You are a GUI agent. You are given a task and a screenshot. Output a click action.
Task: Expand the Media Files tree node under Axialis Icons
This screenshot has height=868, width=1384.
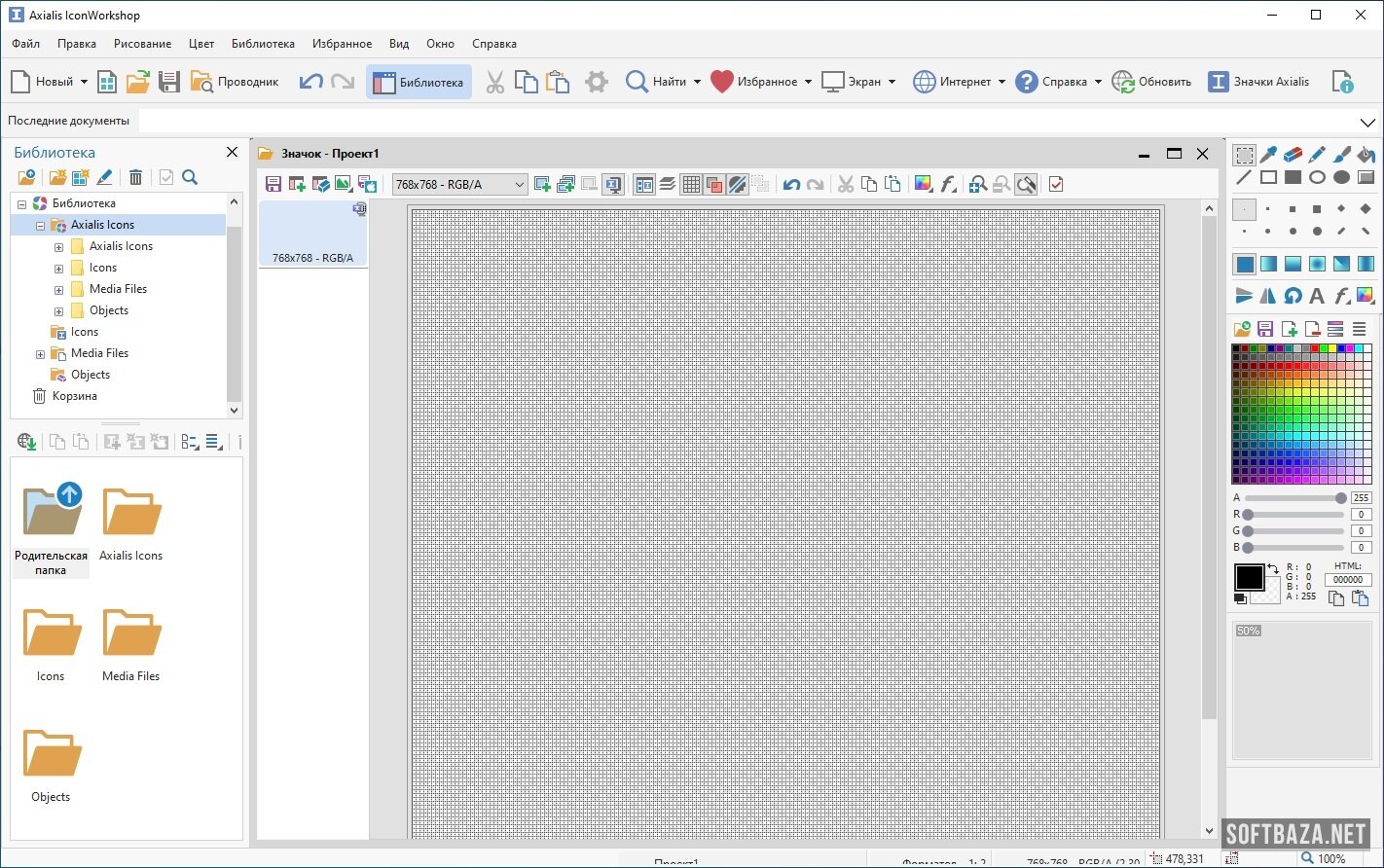tap(58, 289)
